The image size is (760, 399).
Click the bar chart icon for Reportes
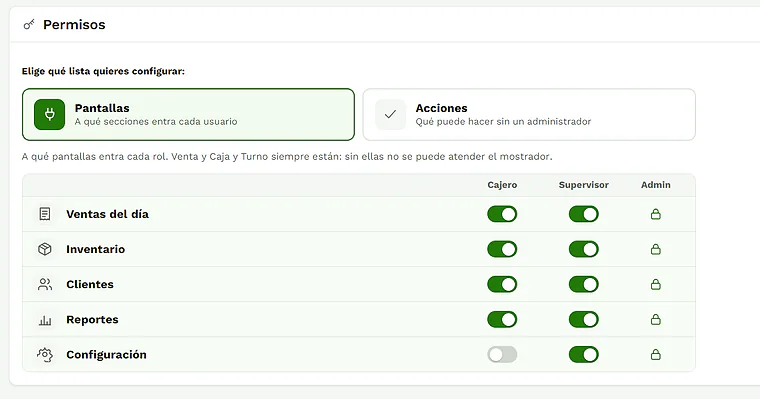[45, 320]
